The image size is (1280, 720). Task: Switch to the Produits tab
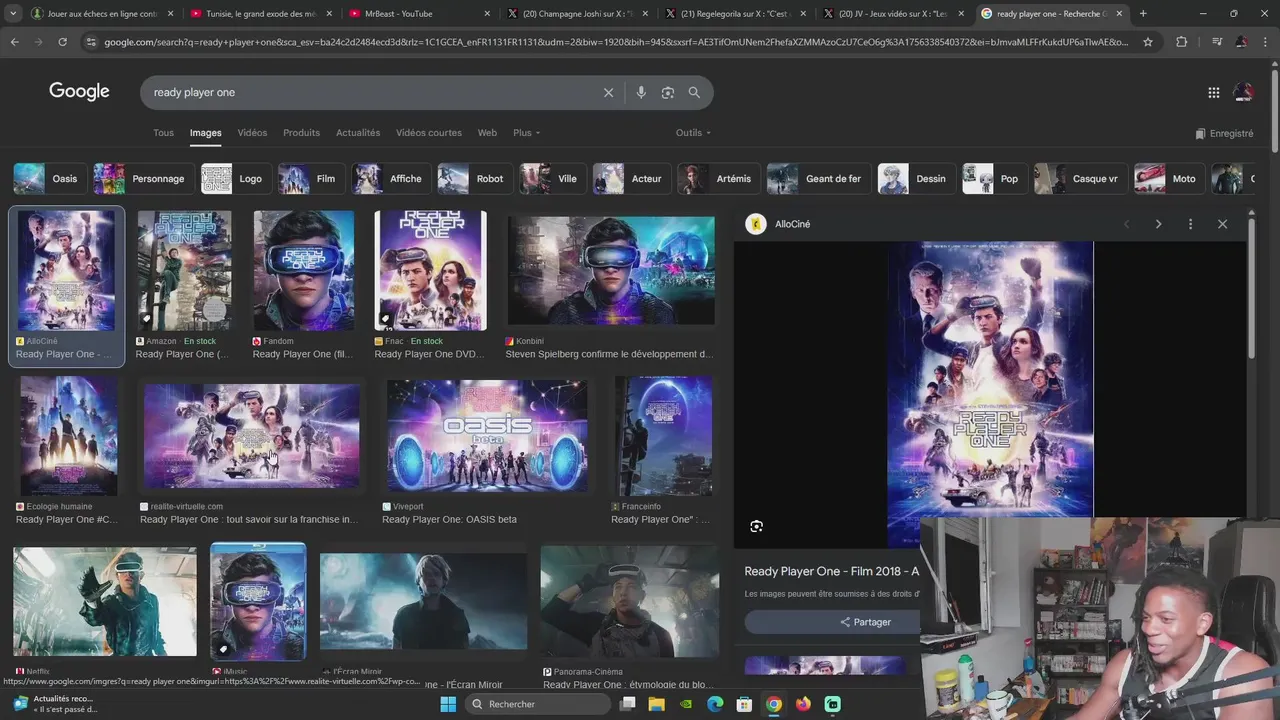click(301, 133)
